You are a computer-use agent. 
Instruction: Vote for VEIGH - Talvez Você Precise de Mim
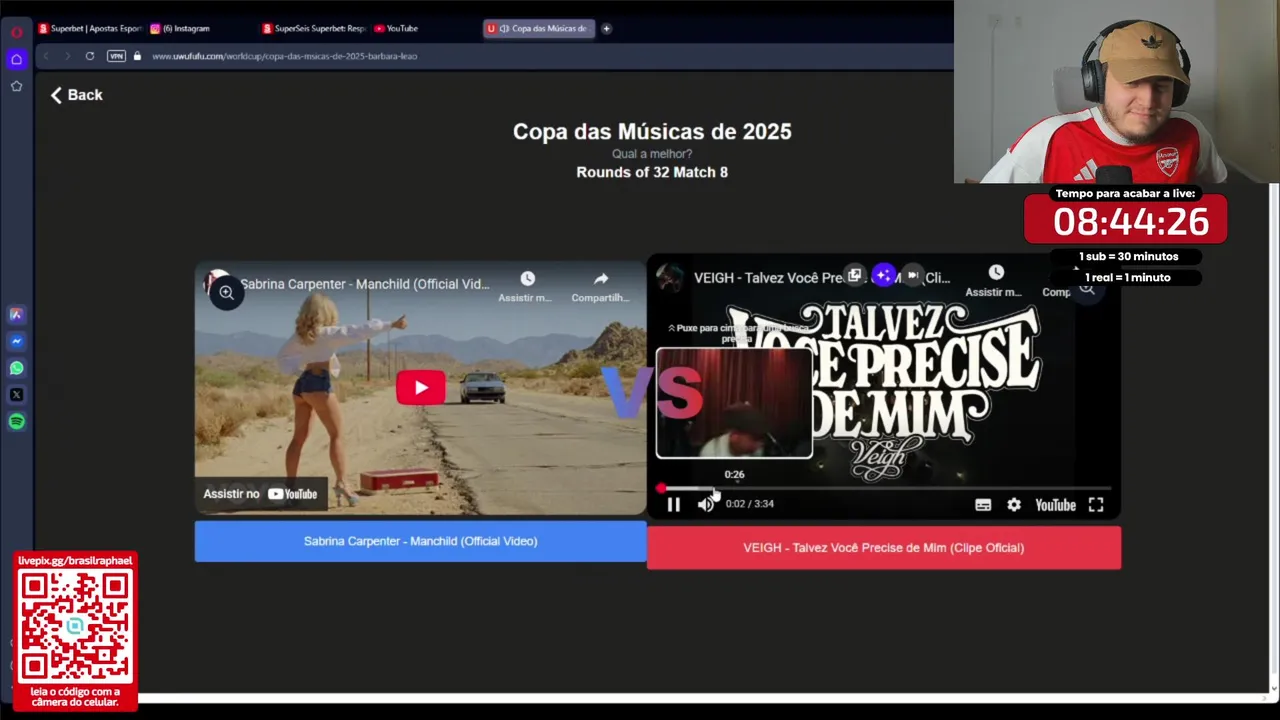pyautogui.click(x=884, y=548)
